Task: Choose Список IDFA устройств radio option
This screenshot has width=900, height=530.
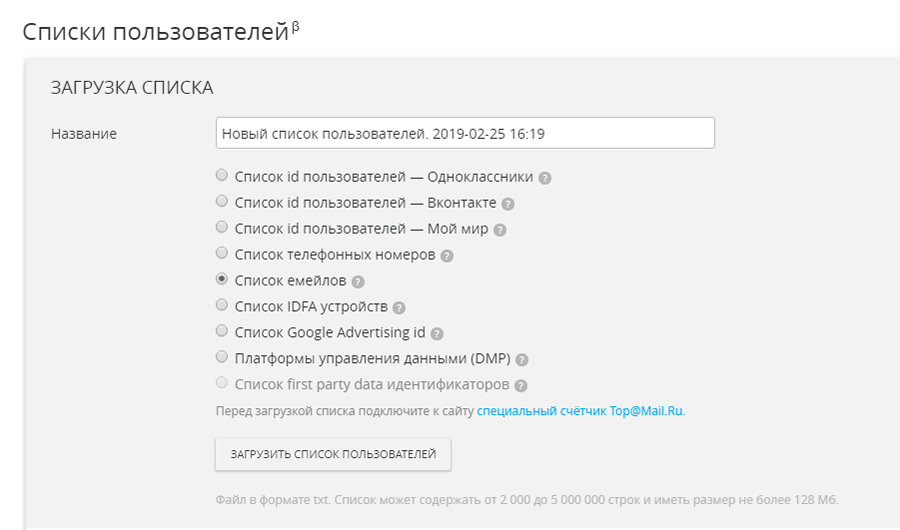Action: (222, 305)
